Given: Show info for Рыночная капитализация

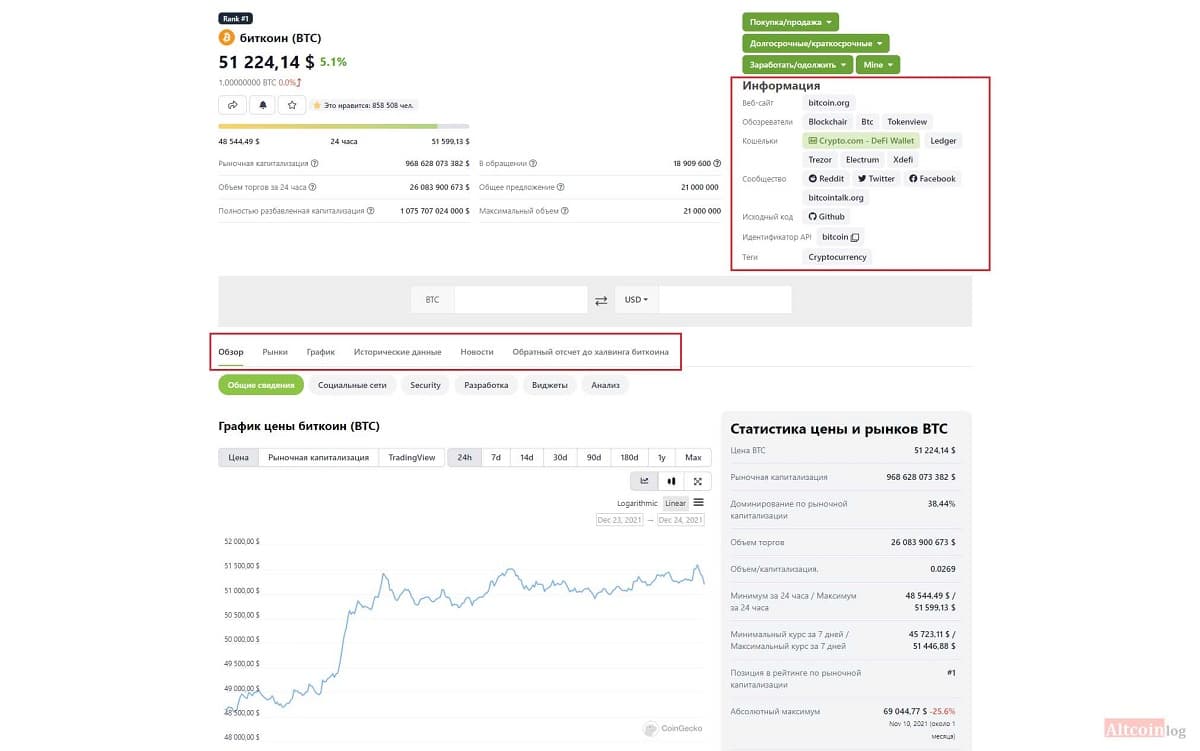Looking at the screenshot, I should (x=315, y=163).
